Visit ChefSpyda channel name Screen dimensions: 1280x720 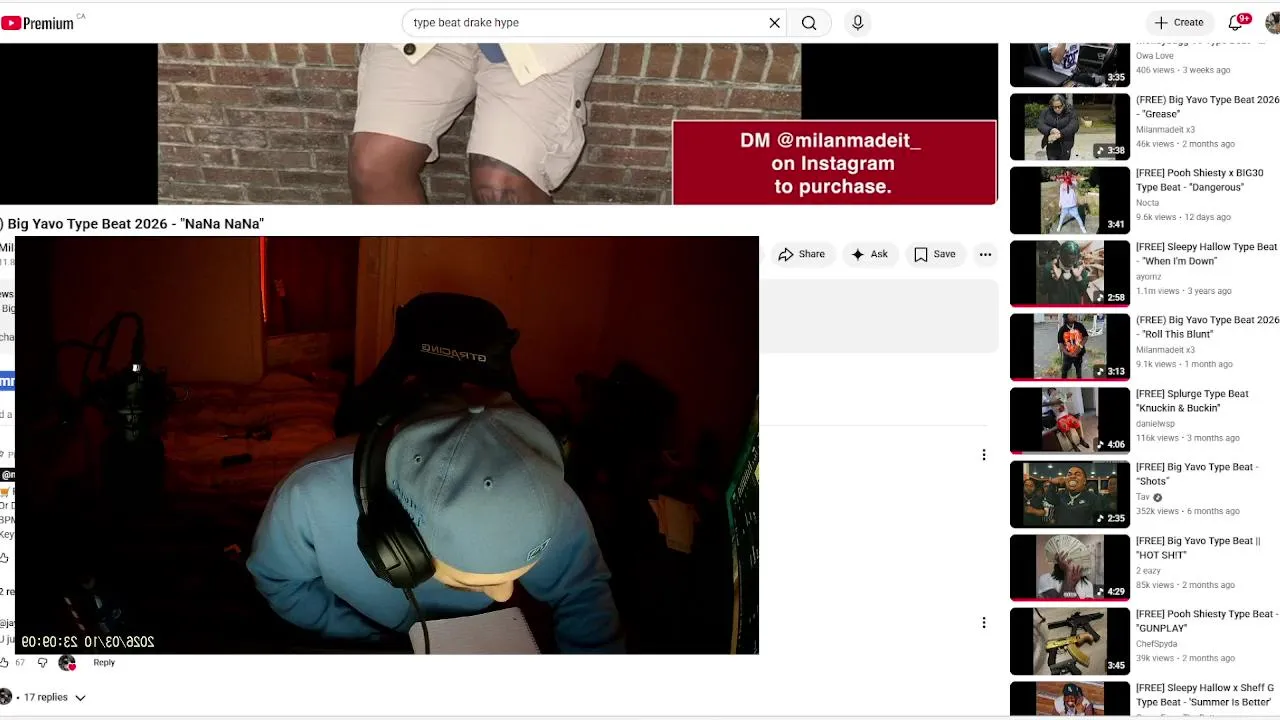(1158, 644)
